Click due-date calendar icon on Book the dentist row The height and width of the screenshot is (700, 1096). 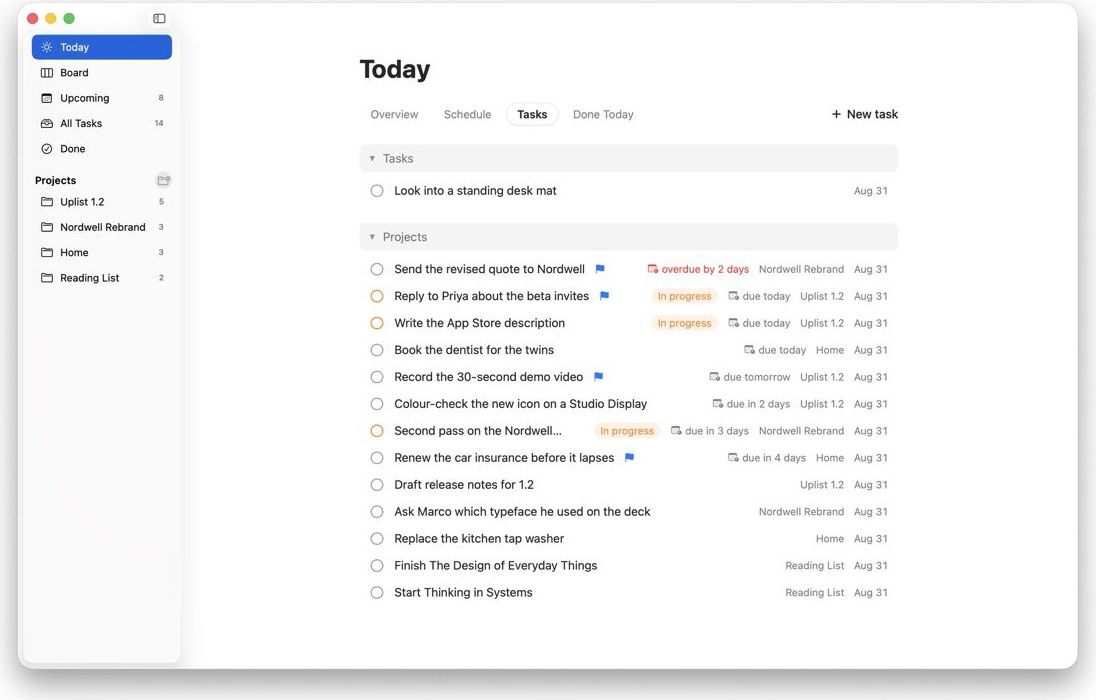click(x=749, y=350)
